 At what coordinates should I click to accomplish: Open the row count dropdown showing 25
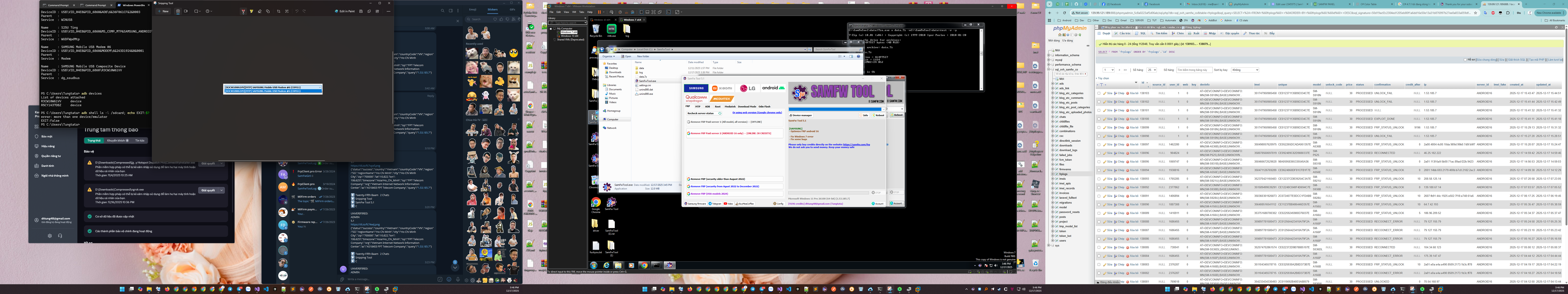(1152, 70)
